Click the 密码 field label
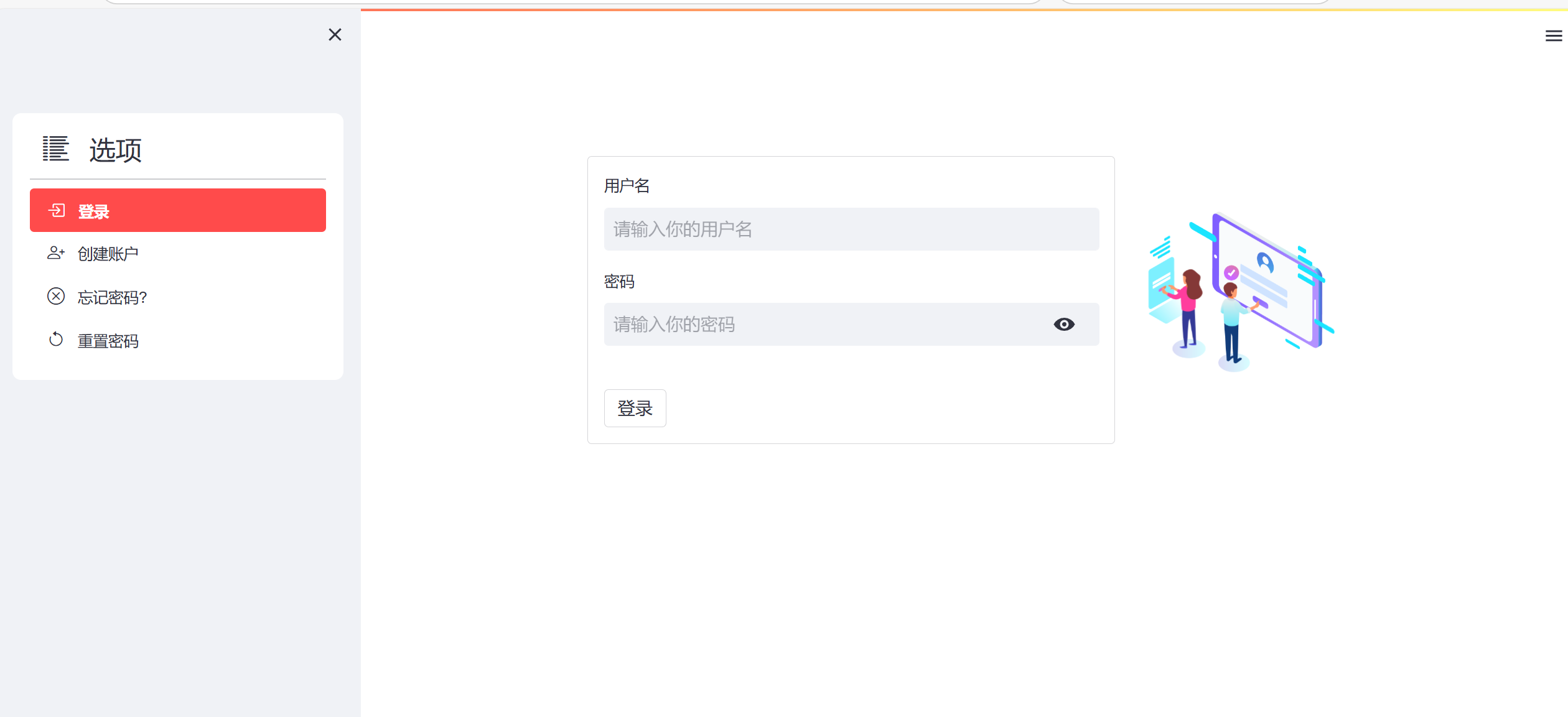1568x717 pixels. click(619, 282)
